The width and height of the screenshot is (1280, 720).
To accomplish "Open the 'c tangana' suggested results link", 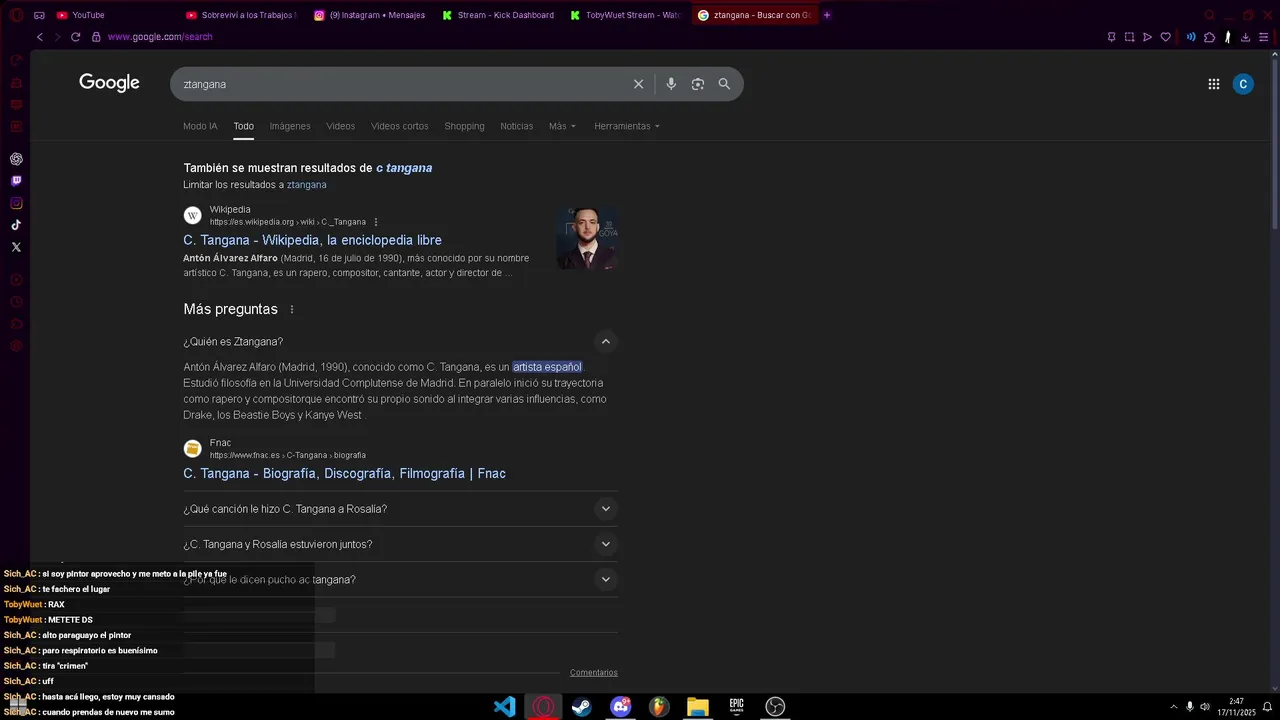I will [x=404, y=168].
